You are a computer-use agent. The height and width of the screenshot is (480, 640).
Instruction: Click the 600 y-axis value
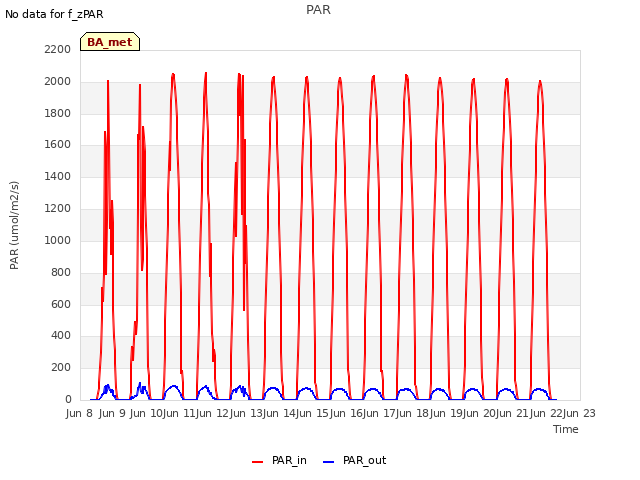[x=61, y=304]
